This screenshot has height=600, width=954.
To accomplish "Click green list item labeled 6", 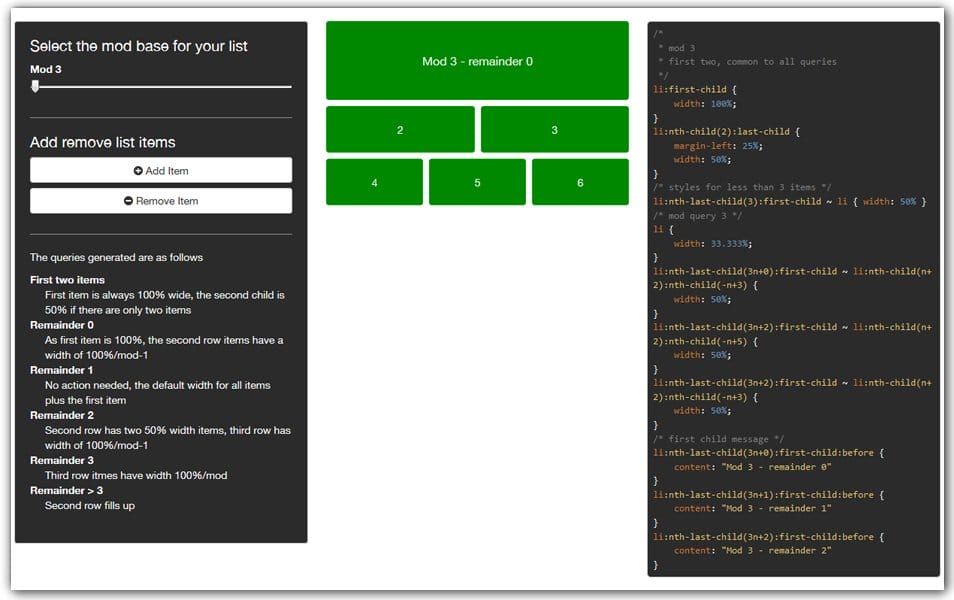I will coord(580,181).
